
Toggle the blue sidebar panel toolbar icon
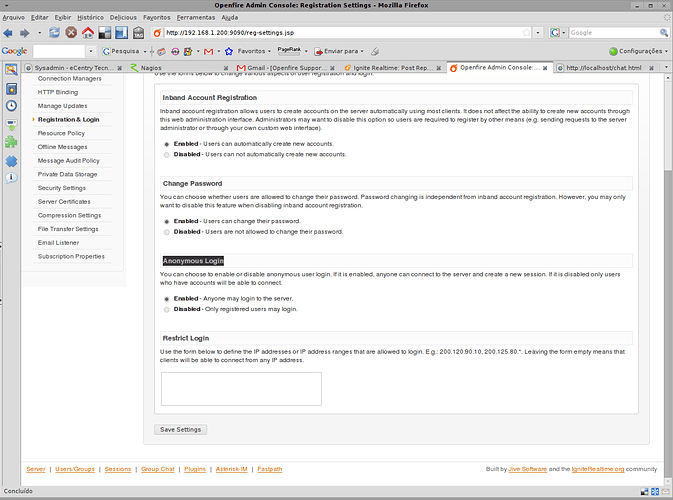(x=121, y=33)
